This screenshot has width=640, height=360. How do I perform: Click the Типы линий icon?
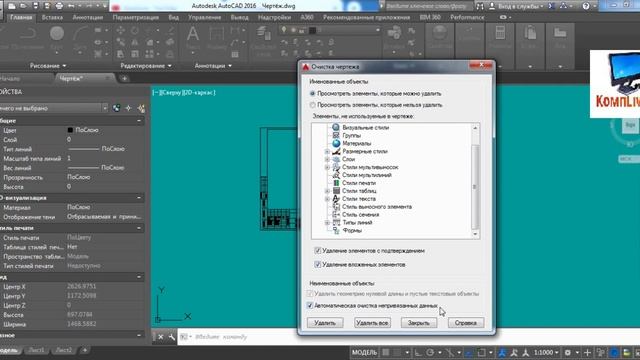[336, 222]
